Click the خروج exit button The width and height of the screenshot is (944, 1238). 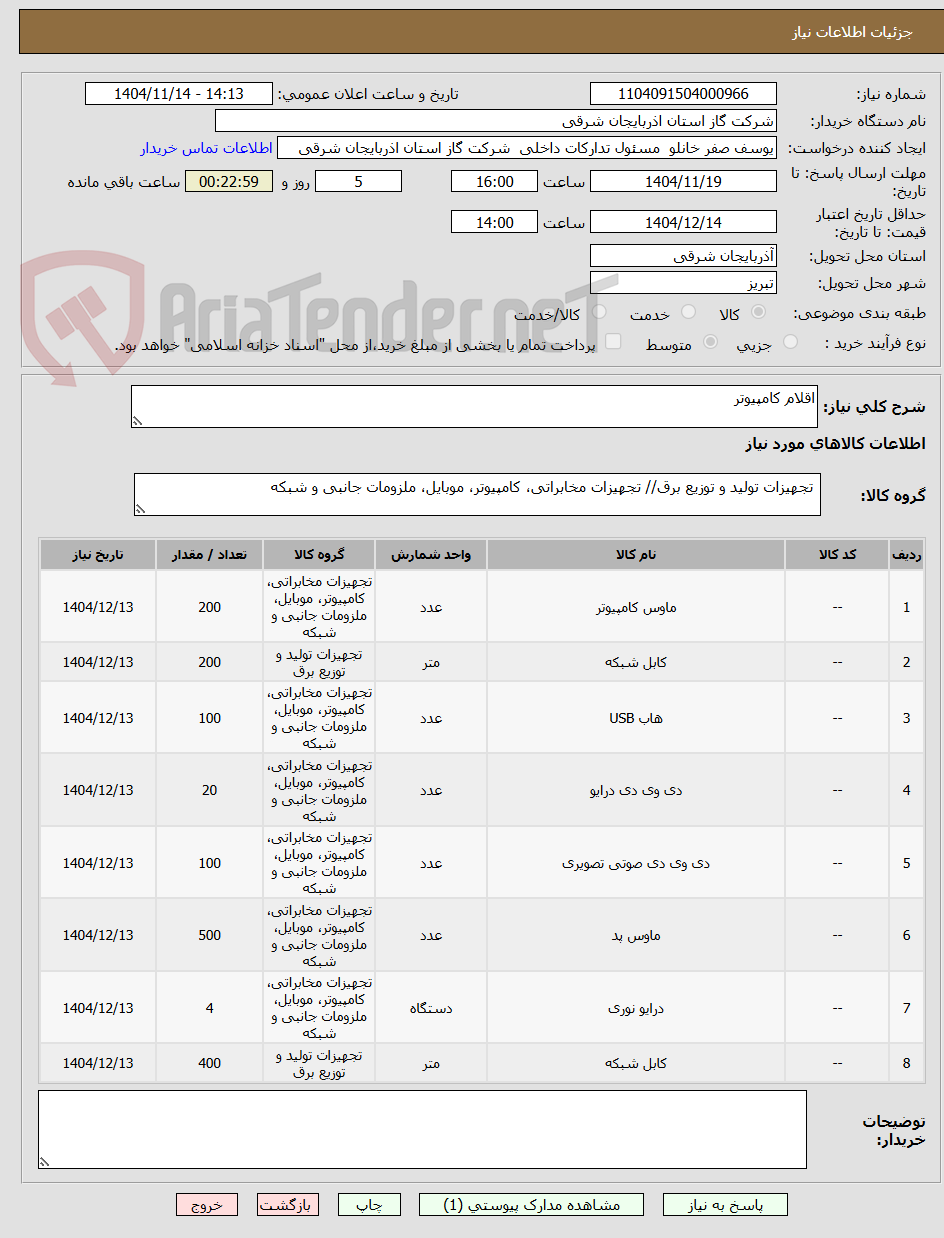[x=207, y=1205]
